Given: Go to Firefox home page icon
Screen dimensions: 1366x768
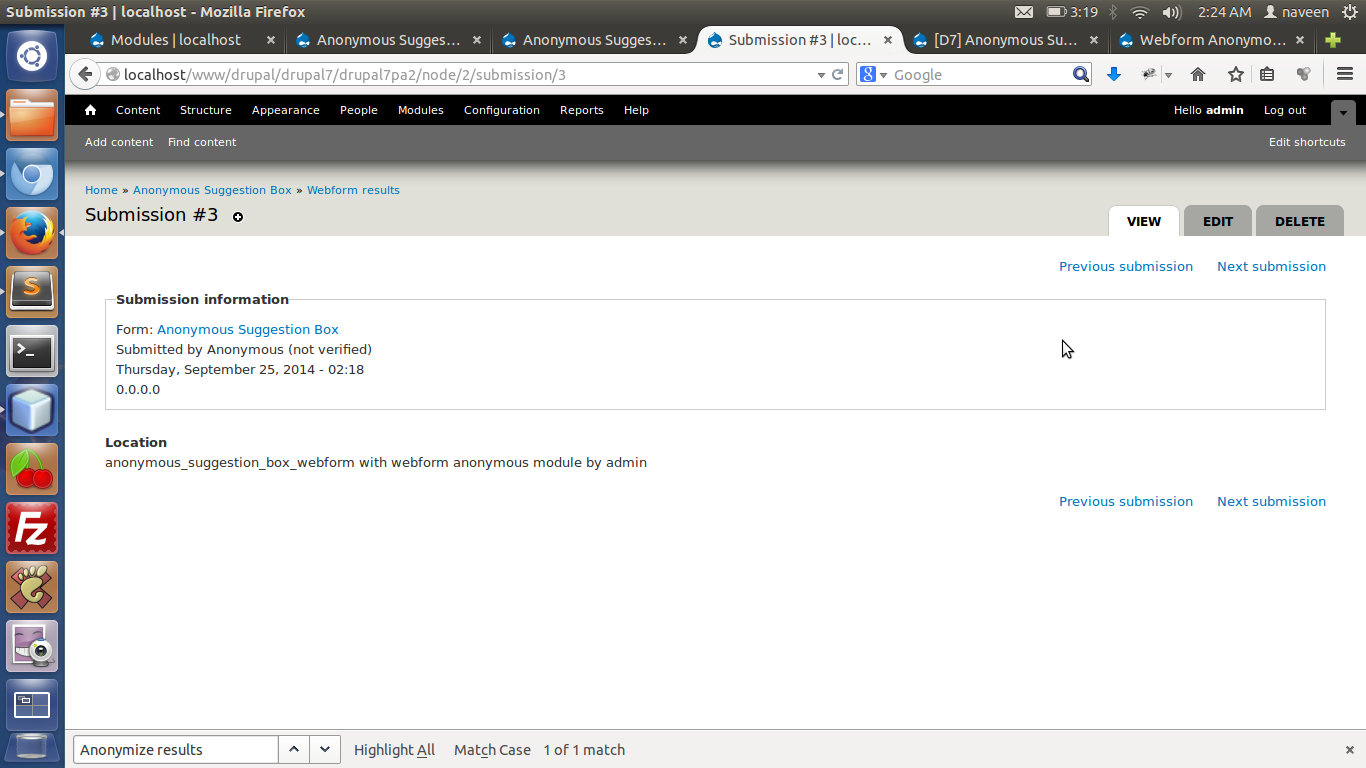Looking at the screenshot, I should coord(1198,74).
